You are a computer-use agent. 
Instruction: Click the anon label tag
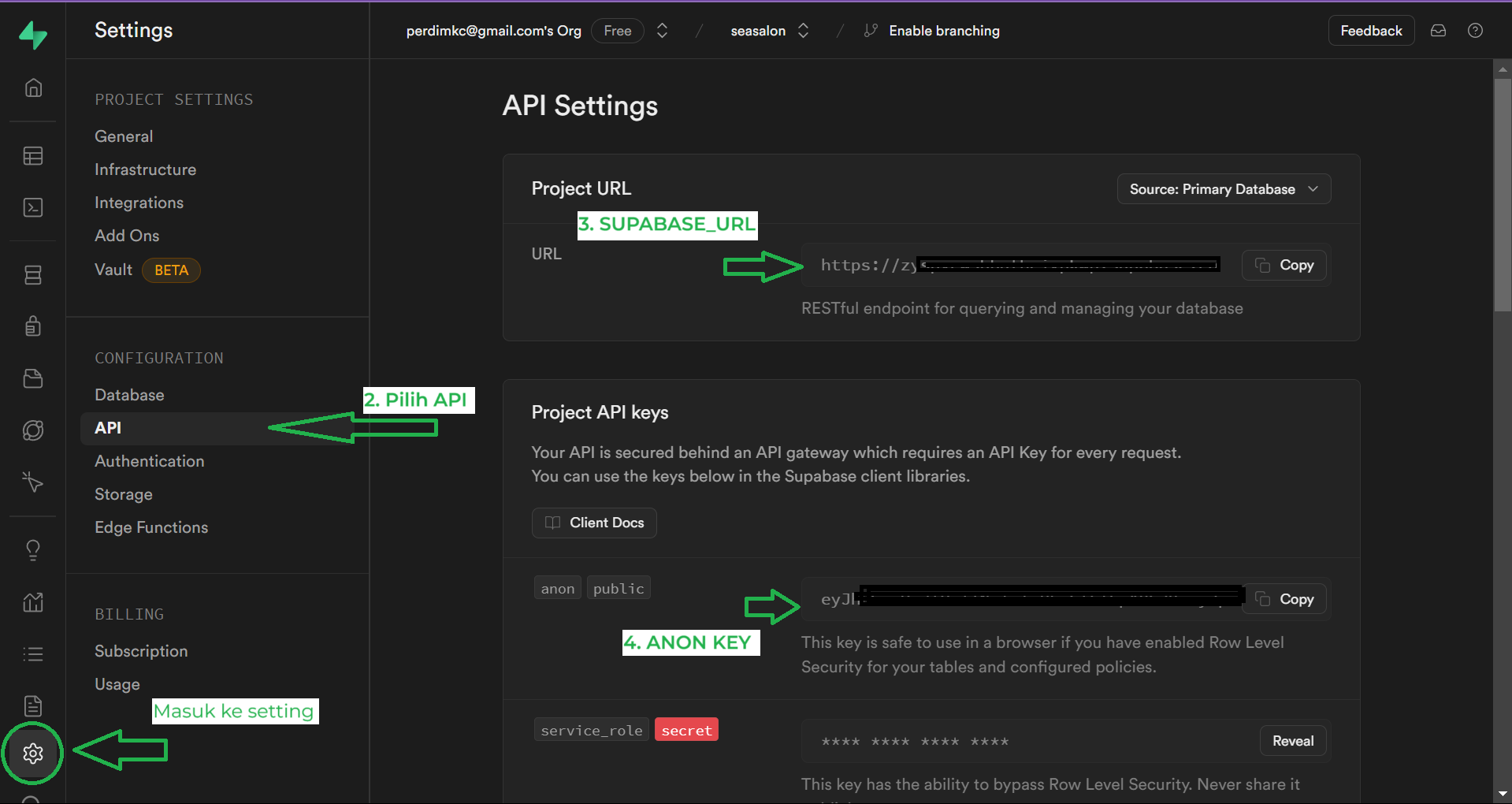click(557, 588)
